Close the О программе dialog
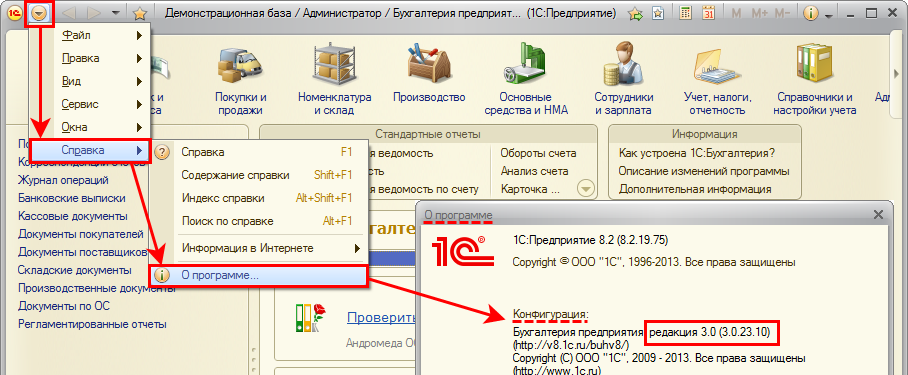Image resolution: width=908 pixels, height=375 pixels. pos(878,215)
